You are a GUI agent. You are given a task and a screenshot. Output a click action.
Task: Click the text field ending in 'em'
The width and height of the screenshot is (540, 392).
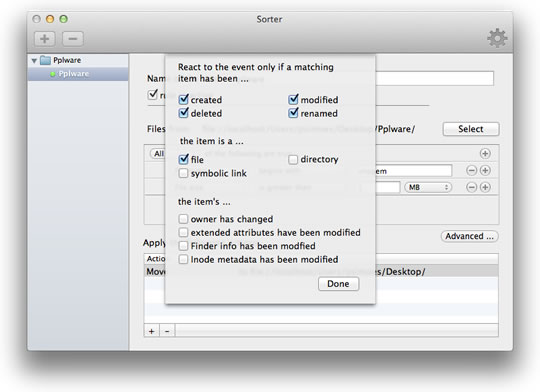tap(413, 171)
